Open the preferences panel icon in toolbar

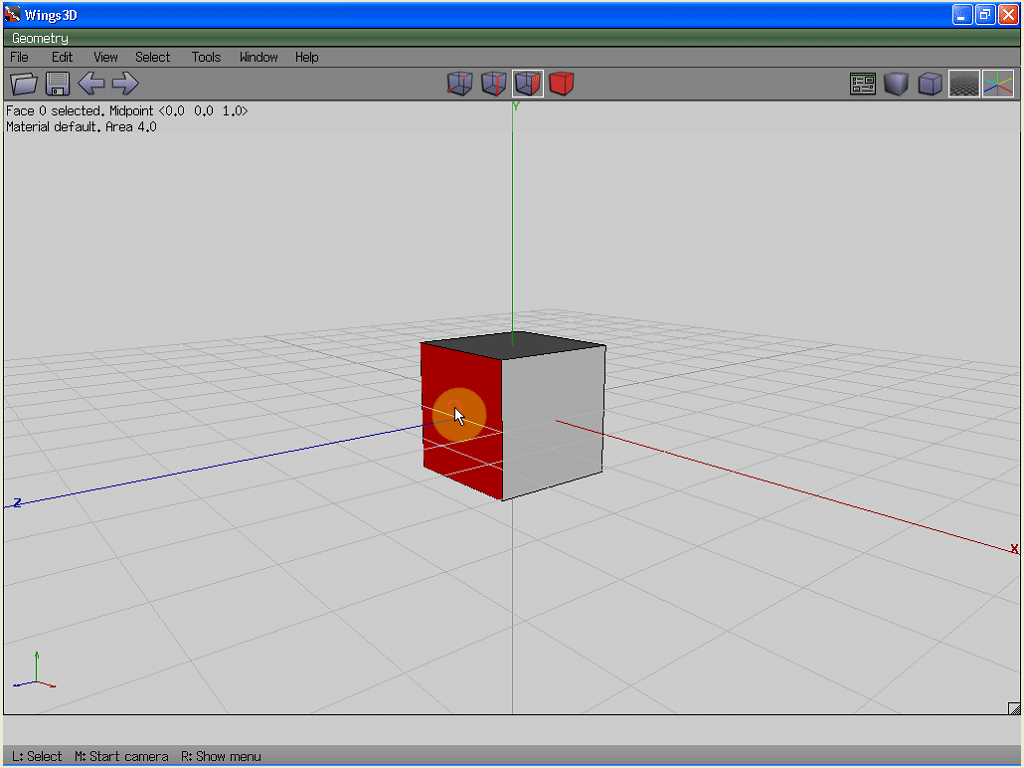click(863, 84)
